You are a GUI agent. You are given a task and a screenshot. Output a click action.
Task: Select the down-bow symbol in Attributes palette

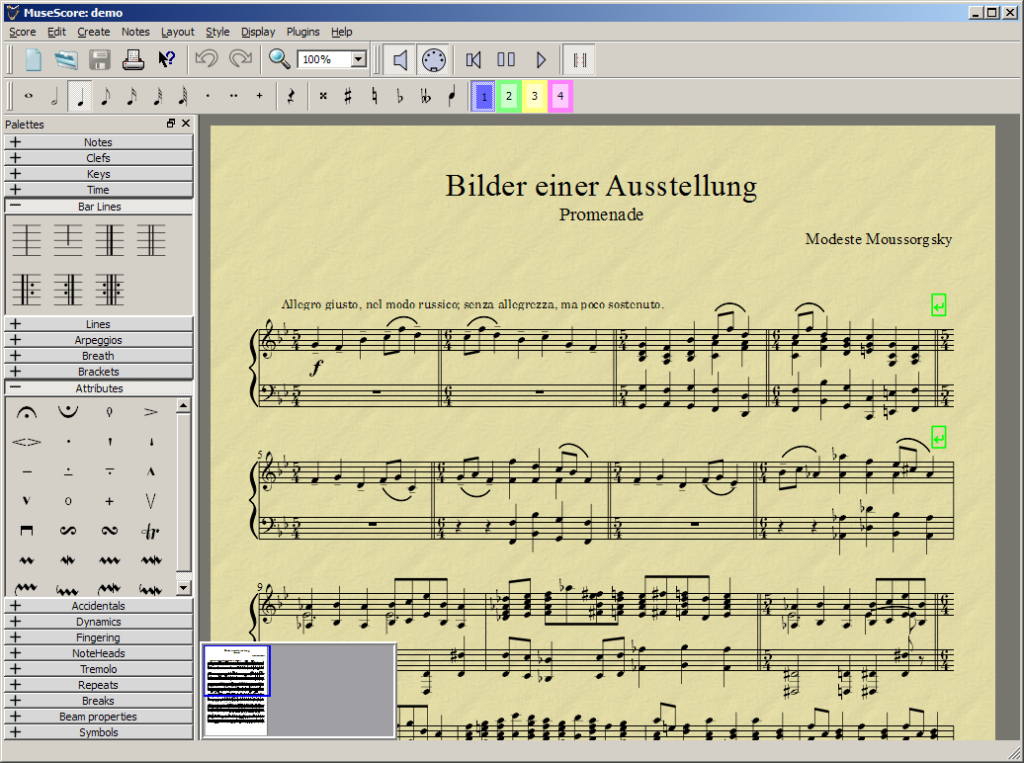(27, 531)
